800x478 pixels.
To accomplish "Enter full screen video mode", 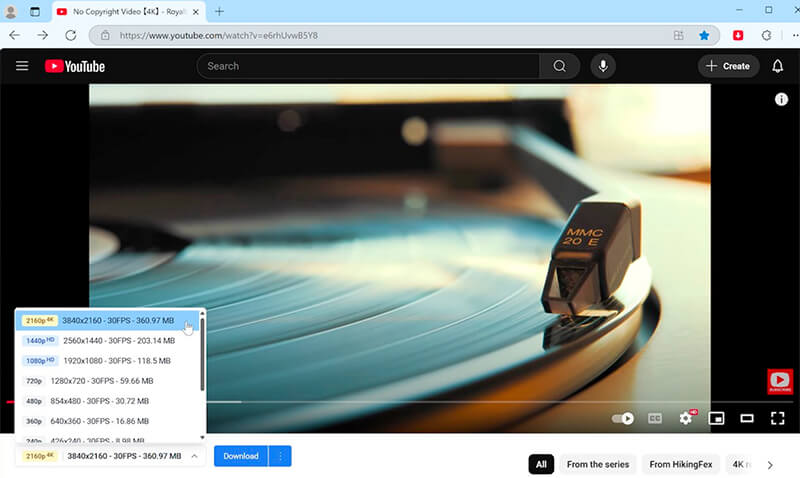I will click(x=778, y=418).
